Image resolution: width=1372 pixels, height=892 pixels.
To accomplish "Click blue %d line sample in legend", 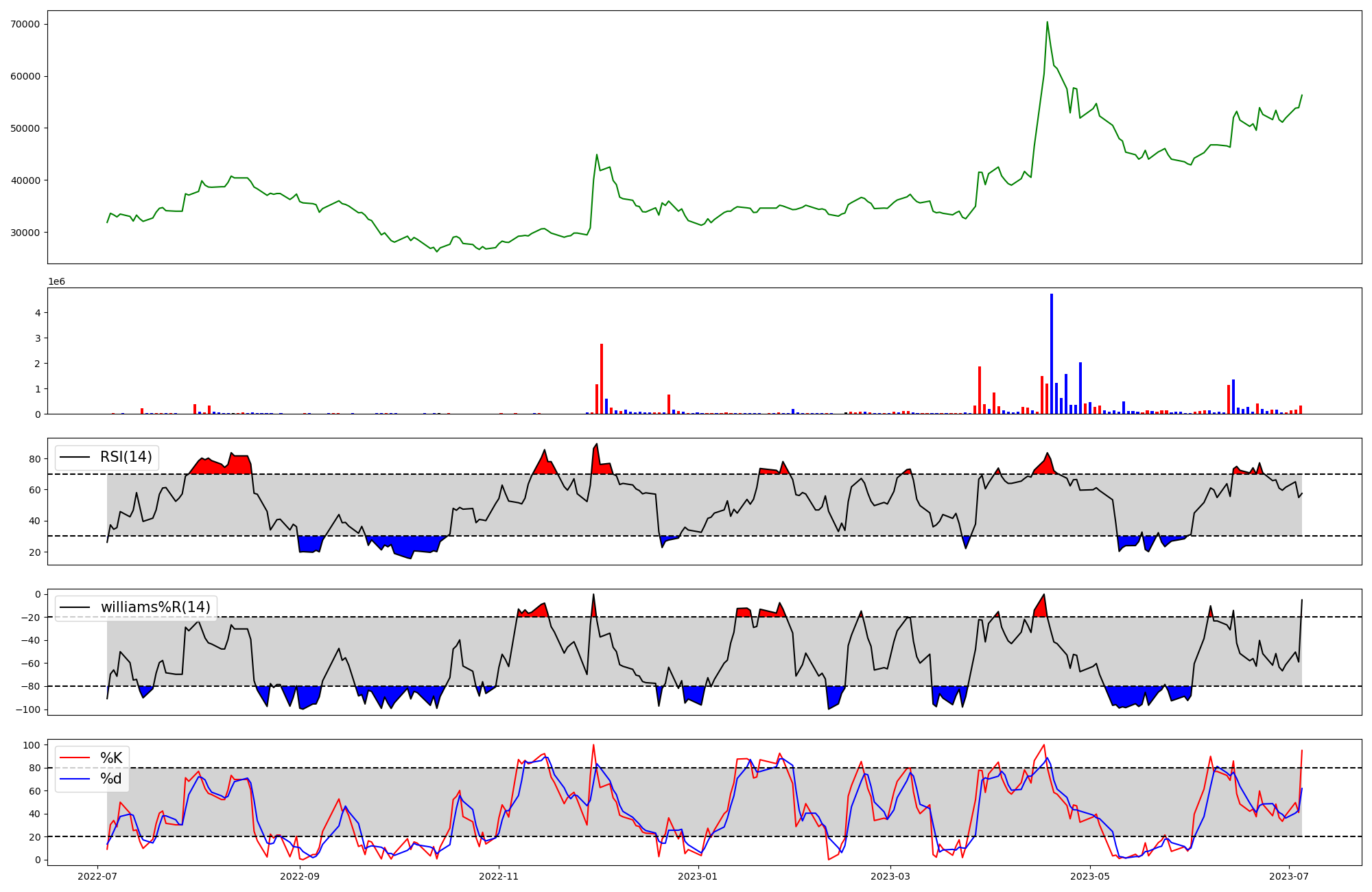I will coord(75,779).
